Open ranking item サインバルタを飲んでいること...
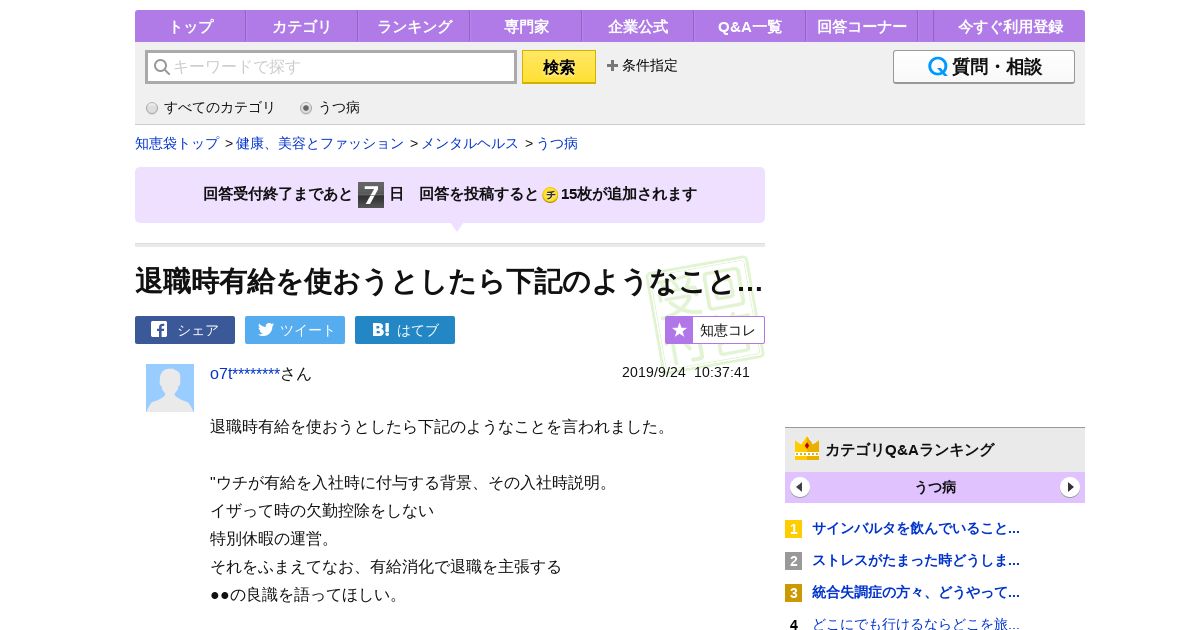 tap(916, 528)
